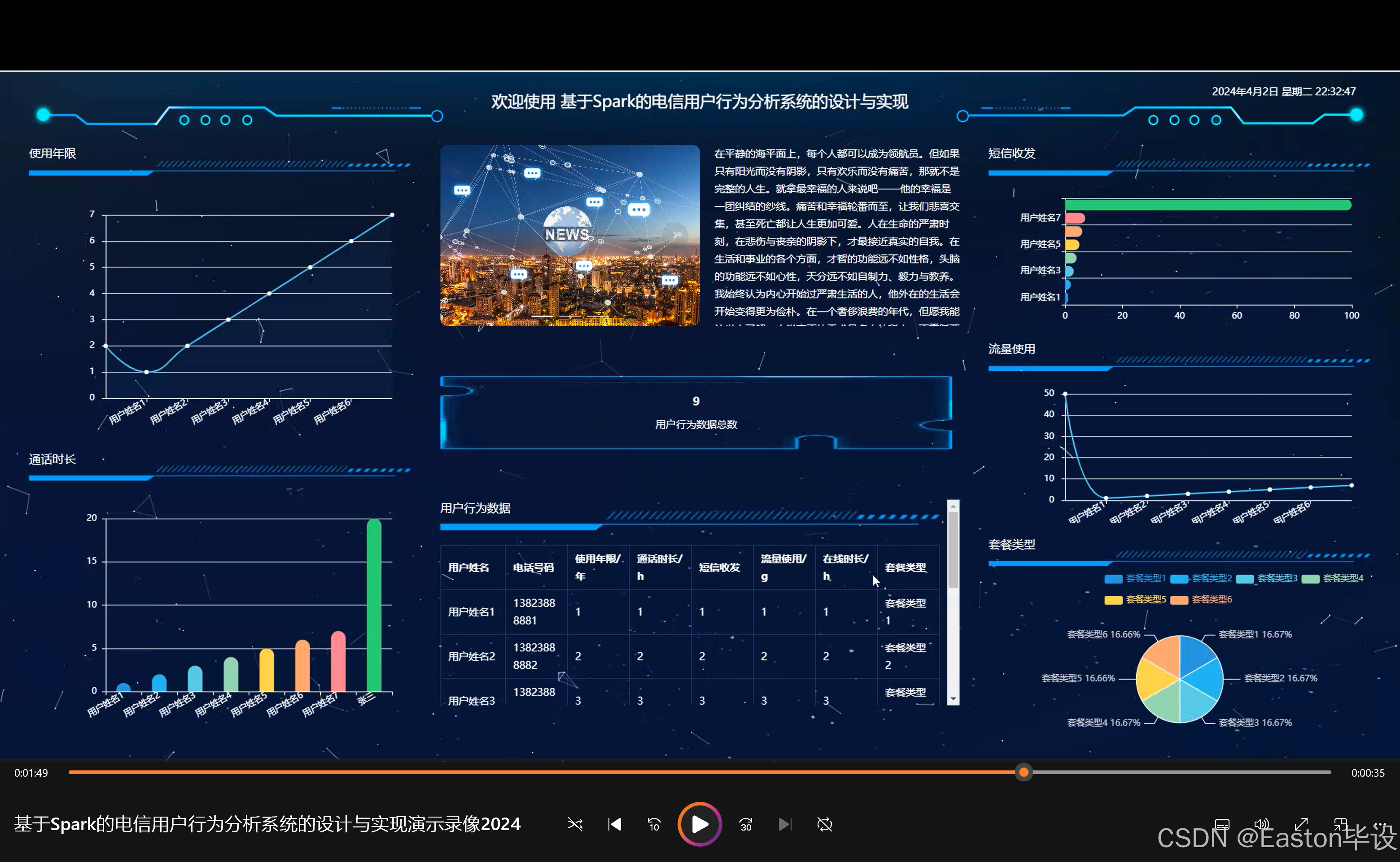This screenshot has width=1400, height=862.
Task: Click the next arrow on the NEWS carousel
Action: click(x=676, y=235)
